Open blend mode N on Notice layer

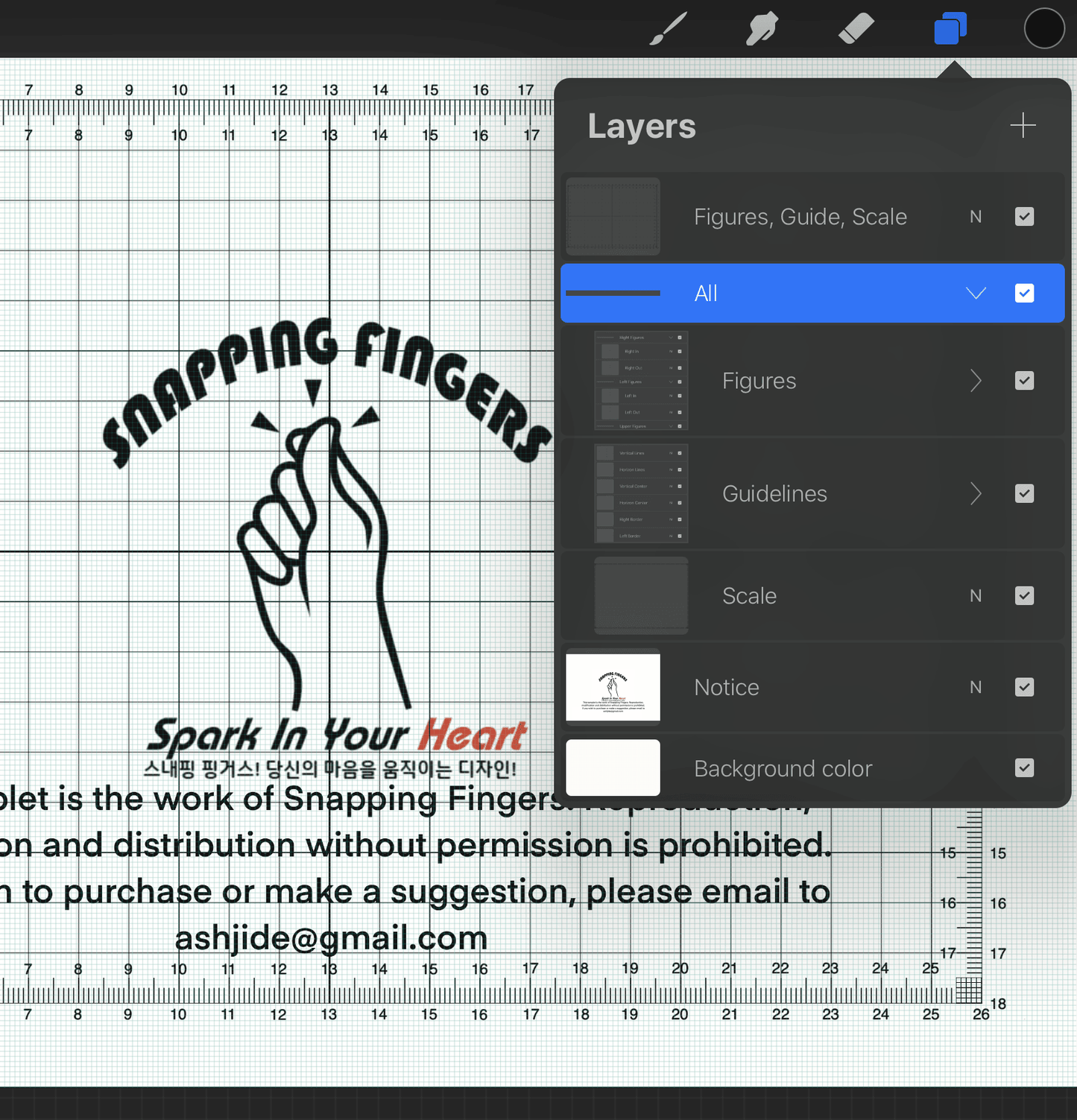tap(975, 687)
